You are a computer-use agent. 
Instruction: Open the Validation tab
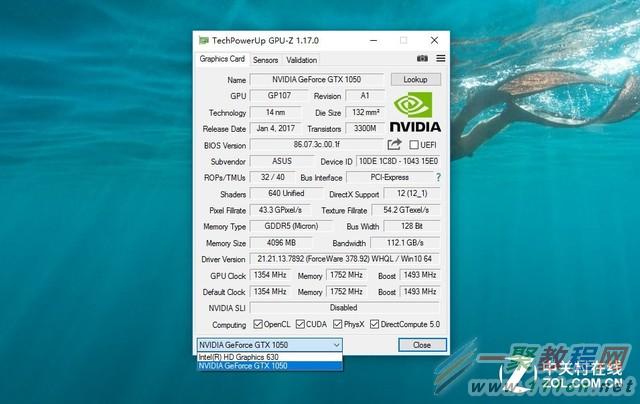[302, 60]
